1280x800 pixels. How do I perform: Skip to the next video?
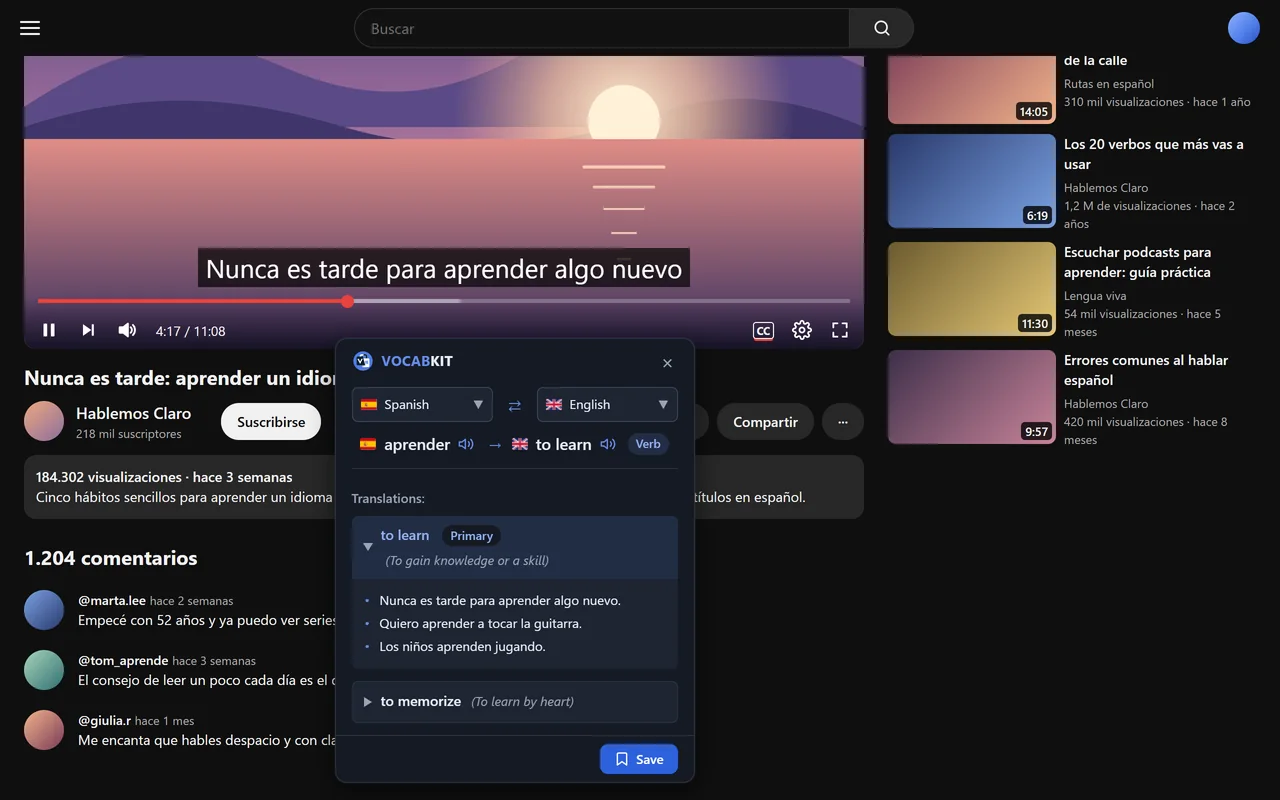88,330
